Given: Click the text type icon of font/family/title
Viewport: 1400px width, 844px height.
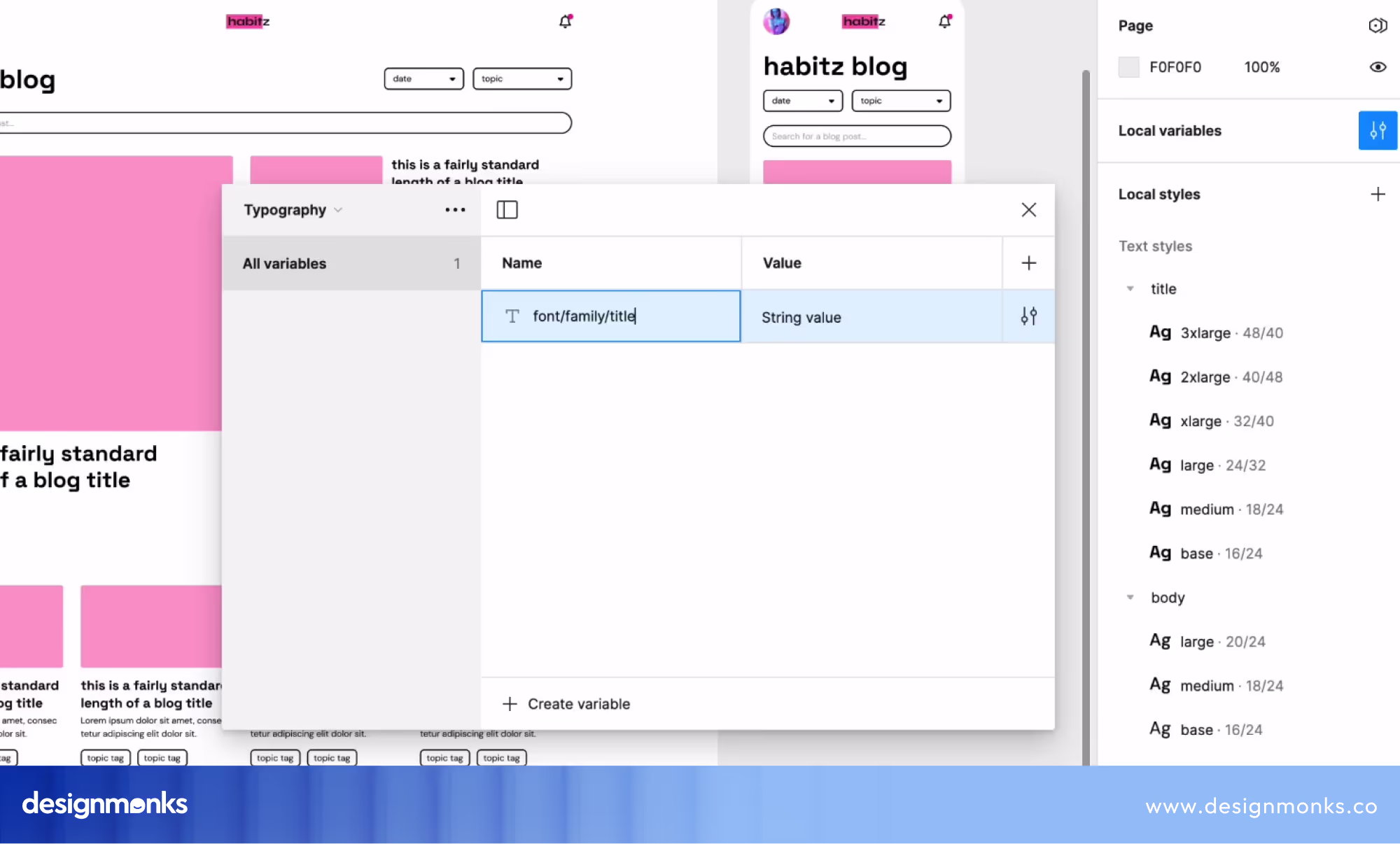Looking at the screenshot, I should pos(512,316).
